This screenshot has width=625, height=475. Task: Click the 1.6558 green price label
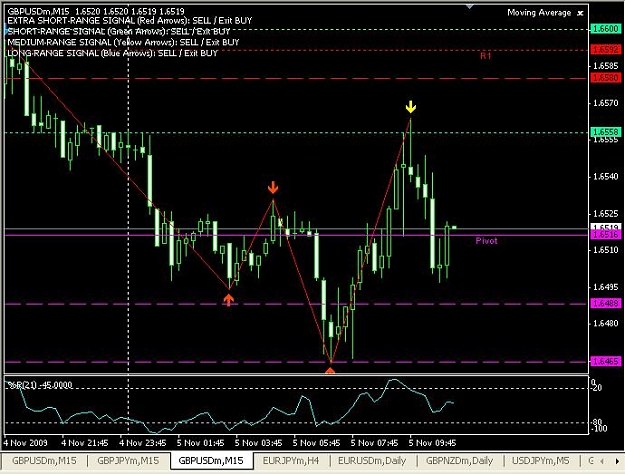(605, 132)
